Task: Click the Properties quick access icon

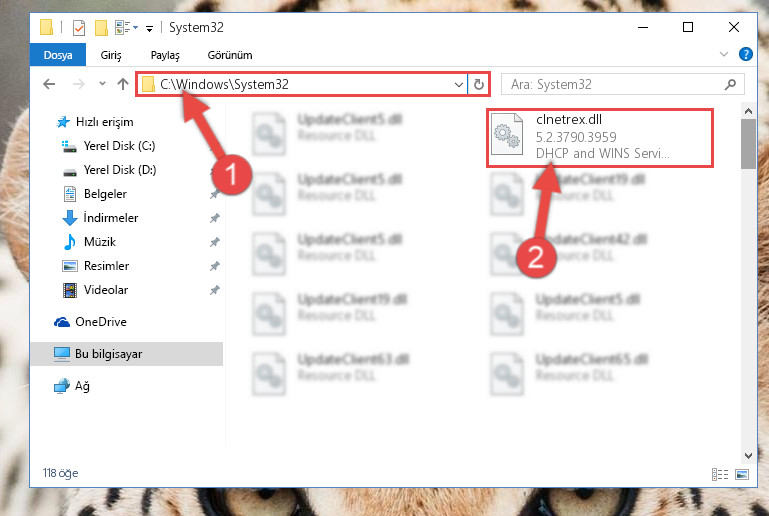Action: [78, 27]
